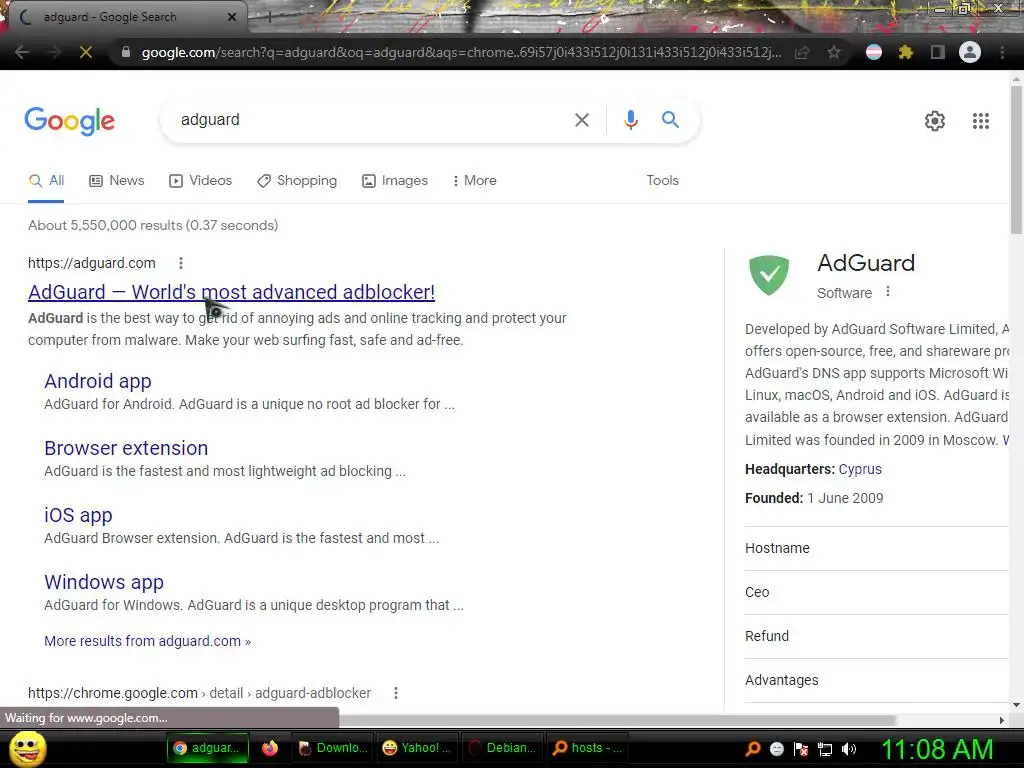Image resolution: width=1024 pixels, height=768 pixels.
Task: Switch to hosts taskbar window
Action: pyautogui.click(x=587, y=748)
